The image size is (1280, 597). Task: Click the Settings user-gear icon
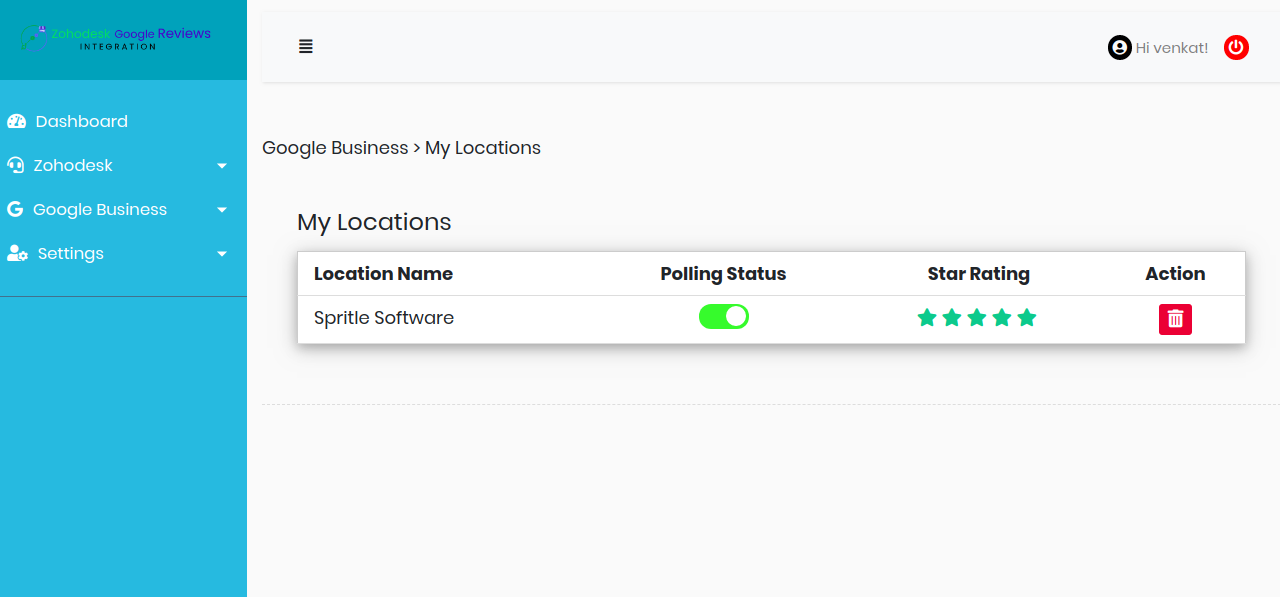[x=17, y=253]
